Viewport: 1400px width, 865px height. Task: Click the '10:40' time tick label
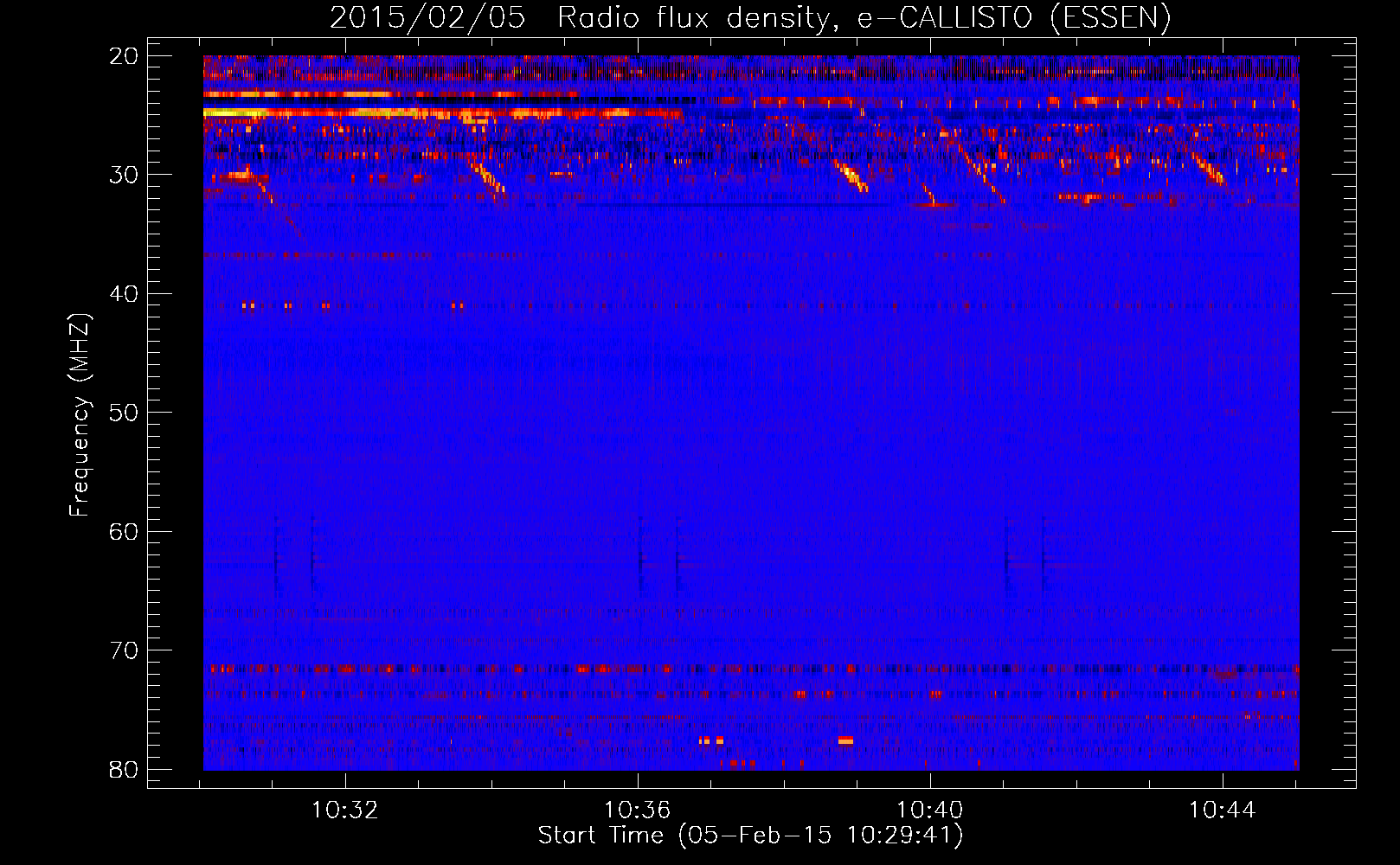(x=930, y=811)
